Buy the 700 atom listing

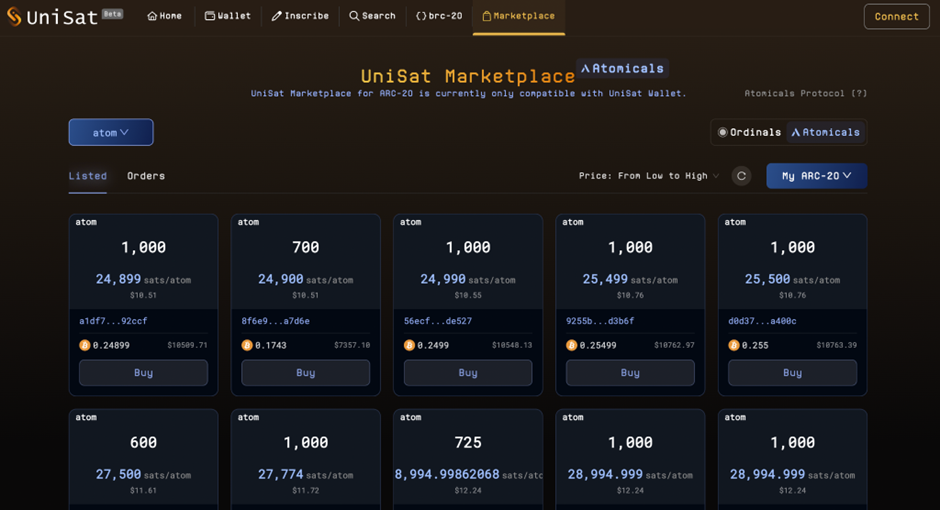(306, 373)
